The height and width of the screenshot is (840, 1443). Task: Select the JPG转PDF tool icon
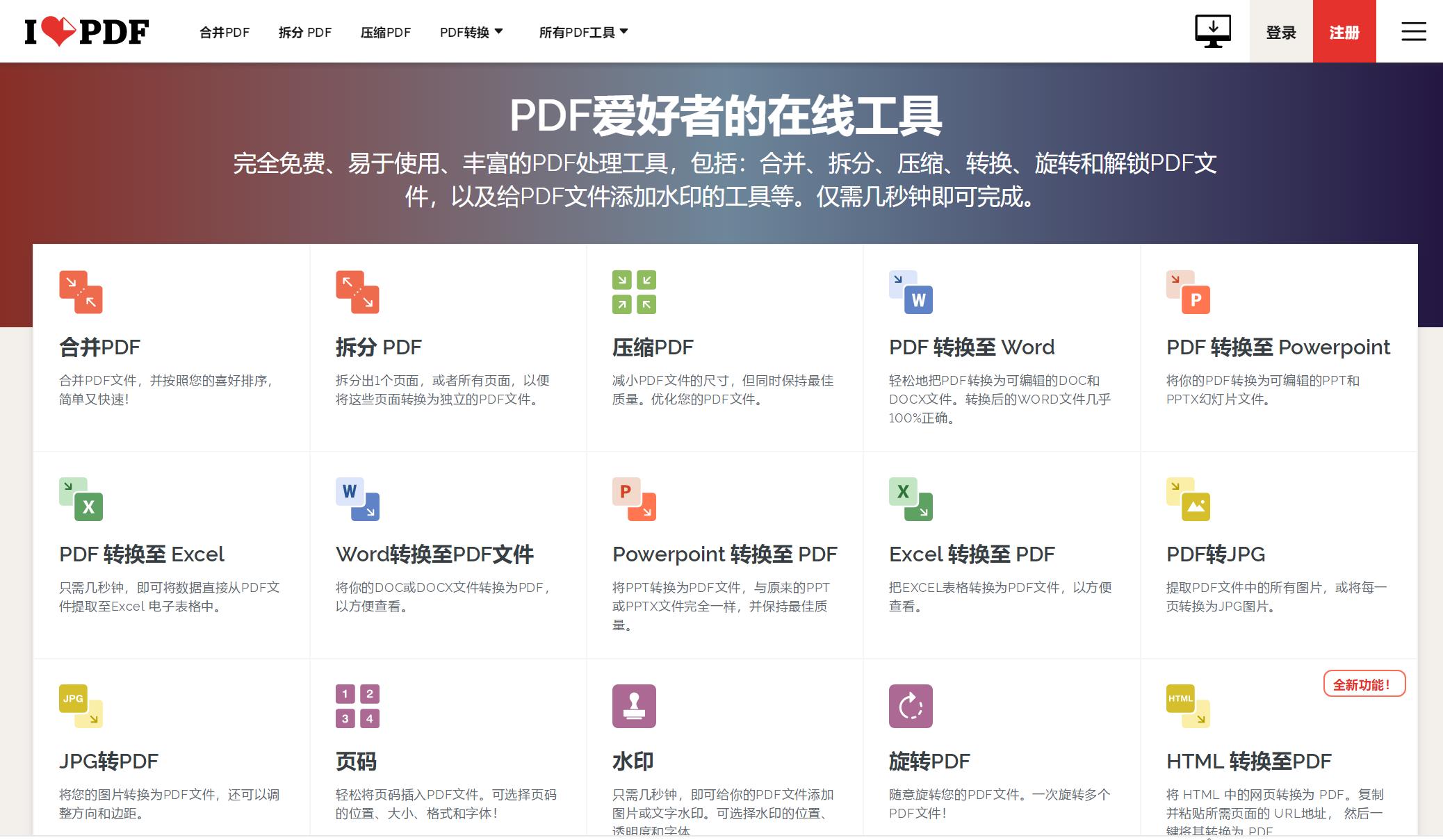81,705
